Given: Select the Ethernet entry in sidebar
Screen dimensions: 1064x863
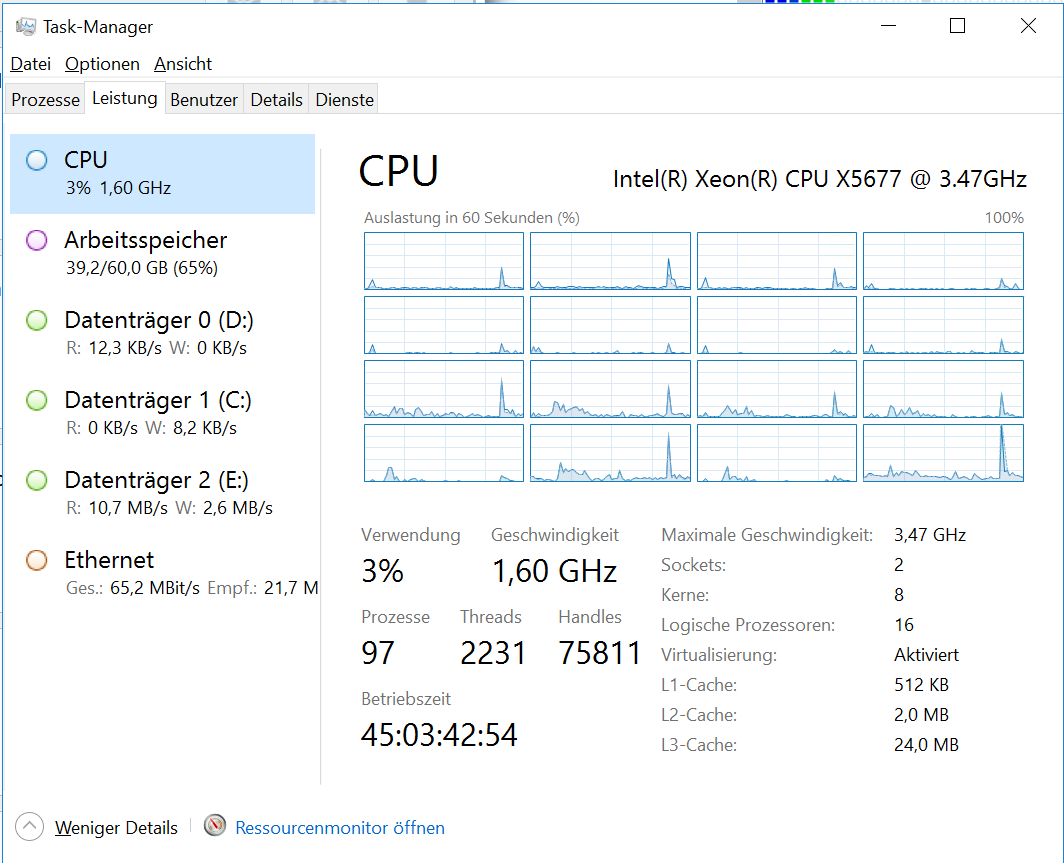Looking at the screenshot, I should (x=162, y=574).
